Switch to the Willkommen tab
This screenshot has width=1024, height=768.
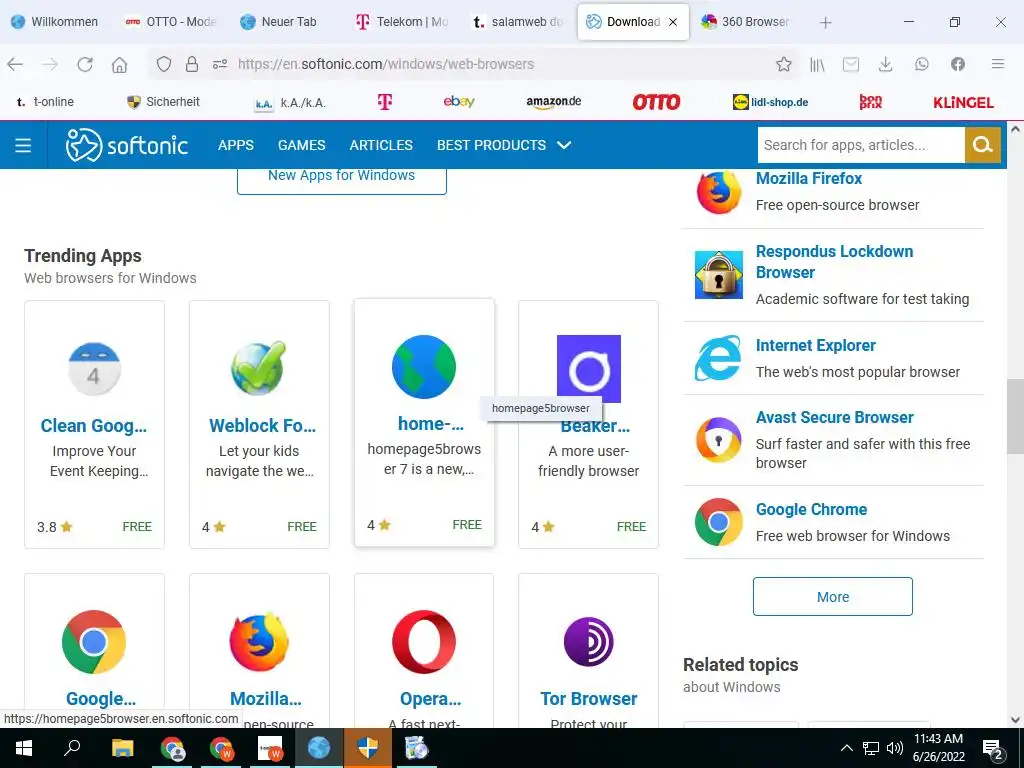[56, 22]
